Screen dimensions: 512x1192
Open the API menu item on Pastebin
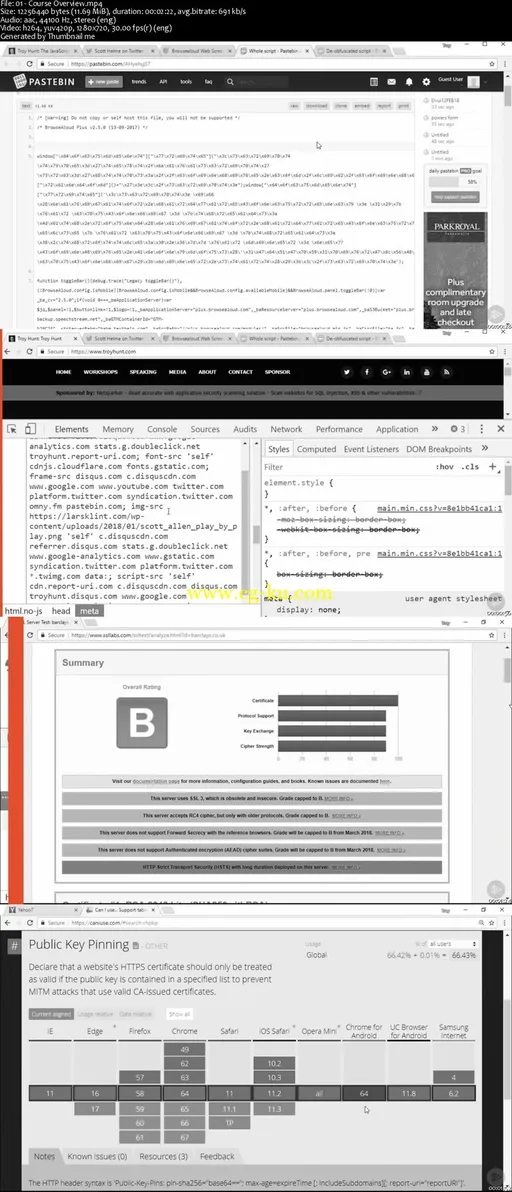pos(163,81)
